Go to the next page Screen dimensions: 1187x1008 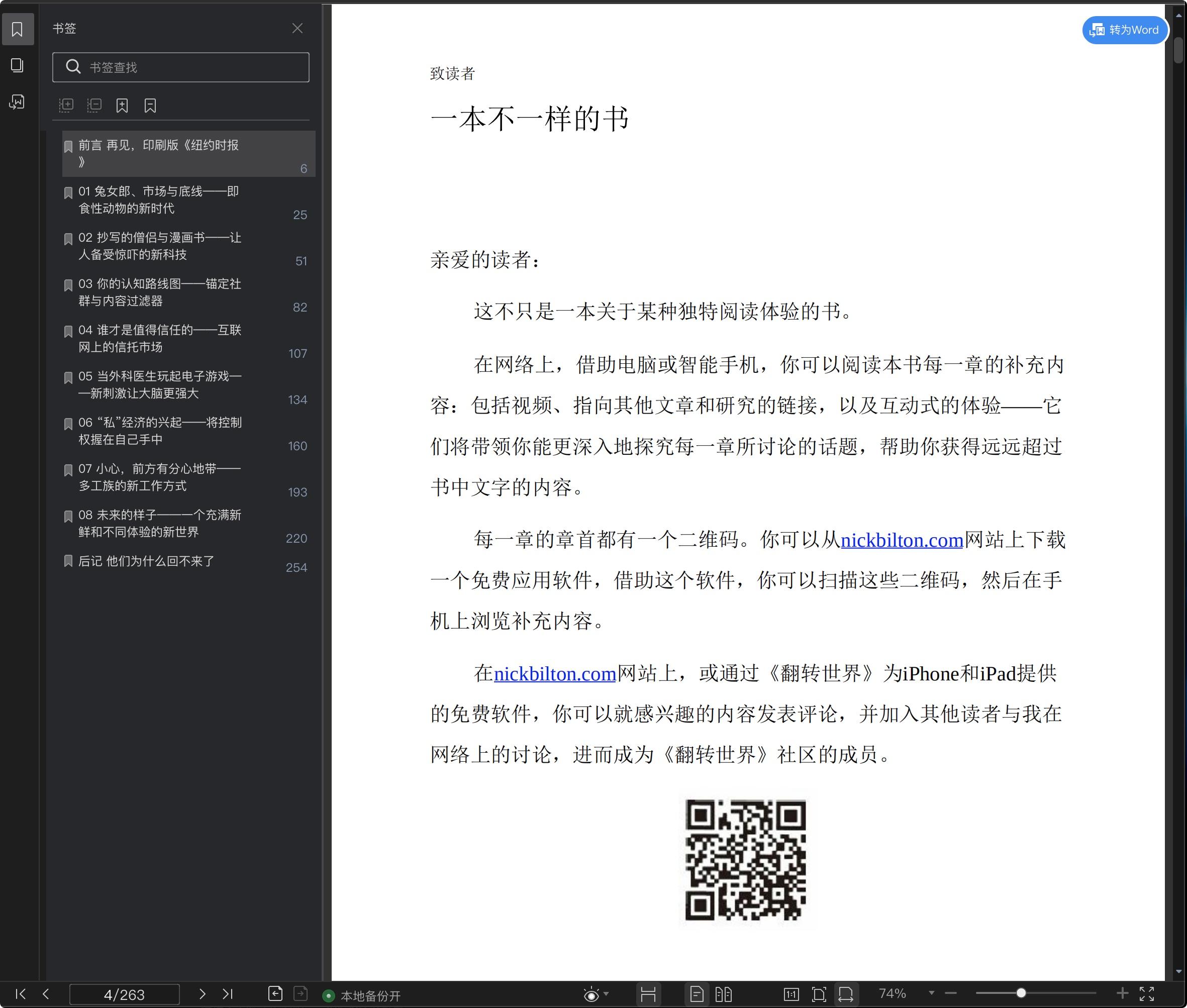click(202, 994)
